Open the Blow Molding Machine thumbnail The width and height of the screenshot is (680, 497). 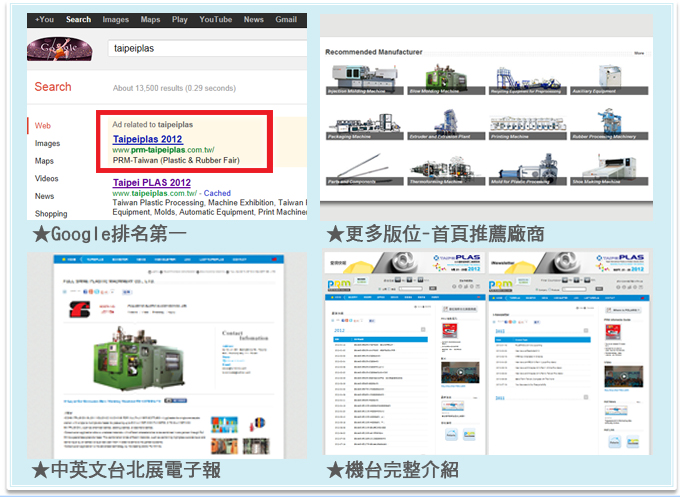[446, 79]
